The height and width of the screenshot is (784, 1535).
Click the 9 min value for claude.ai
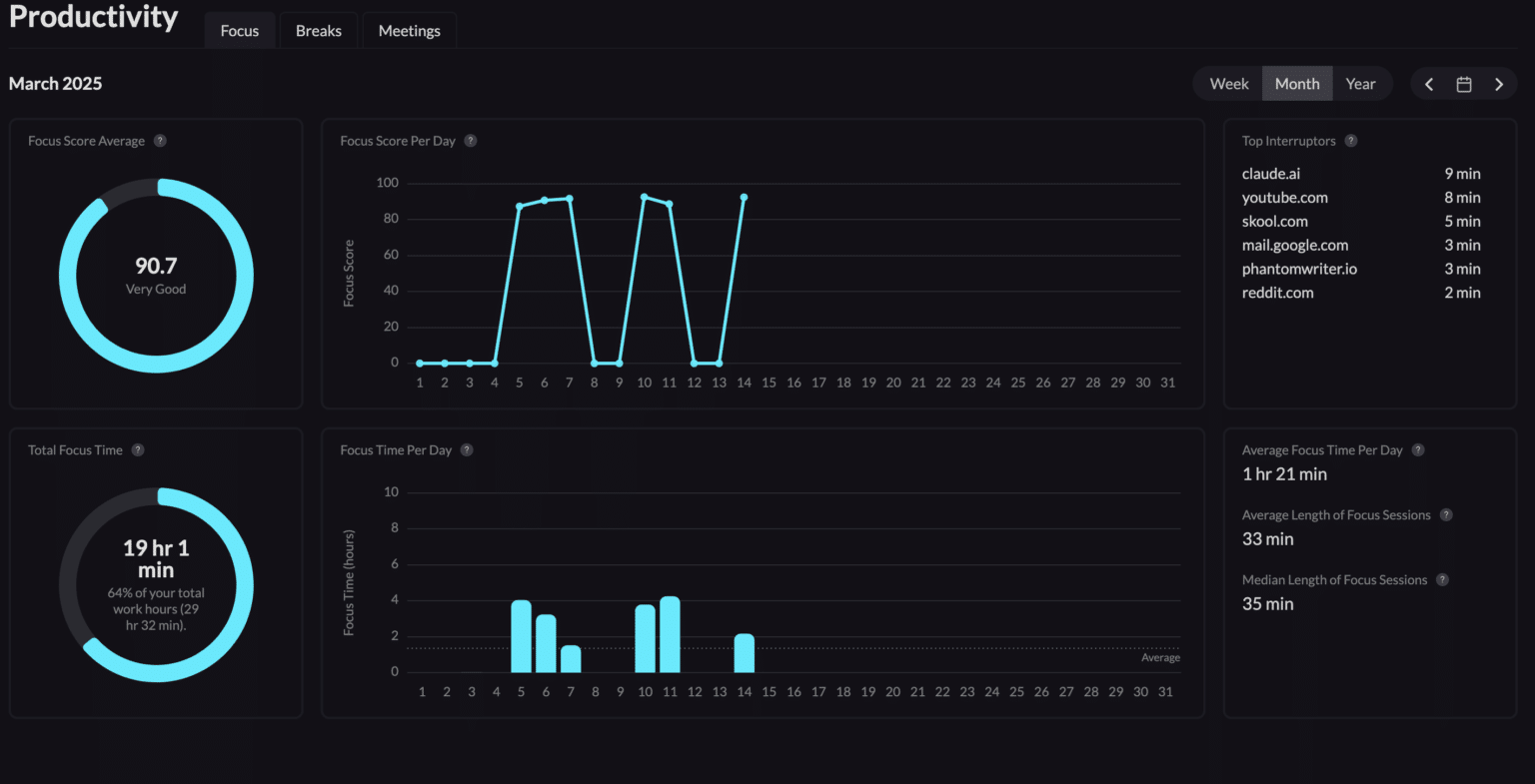coord(1463,174)
